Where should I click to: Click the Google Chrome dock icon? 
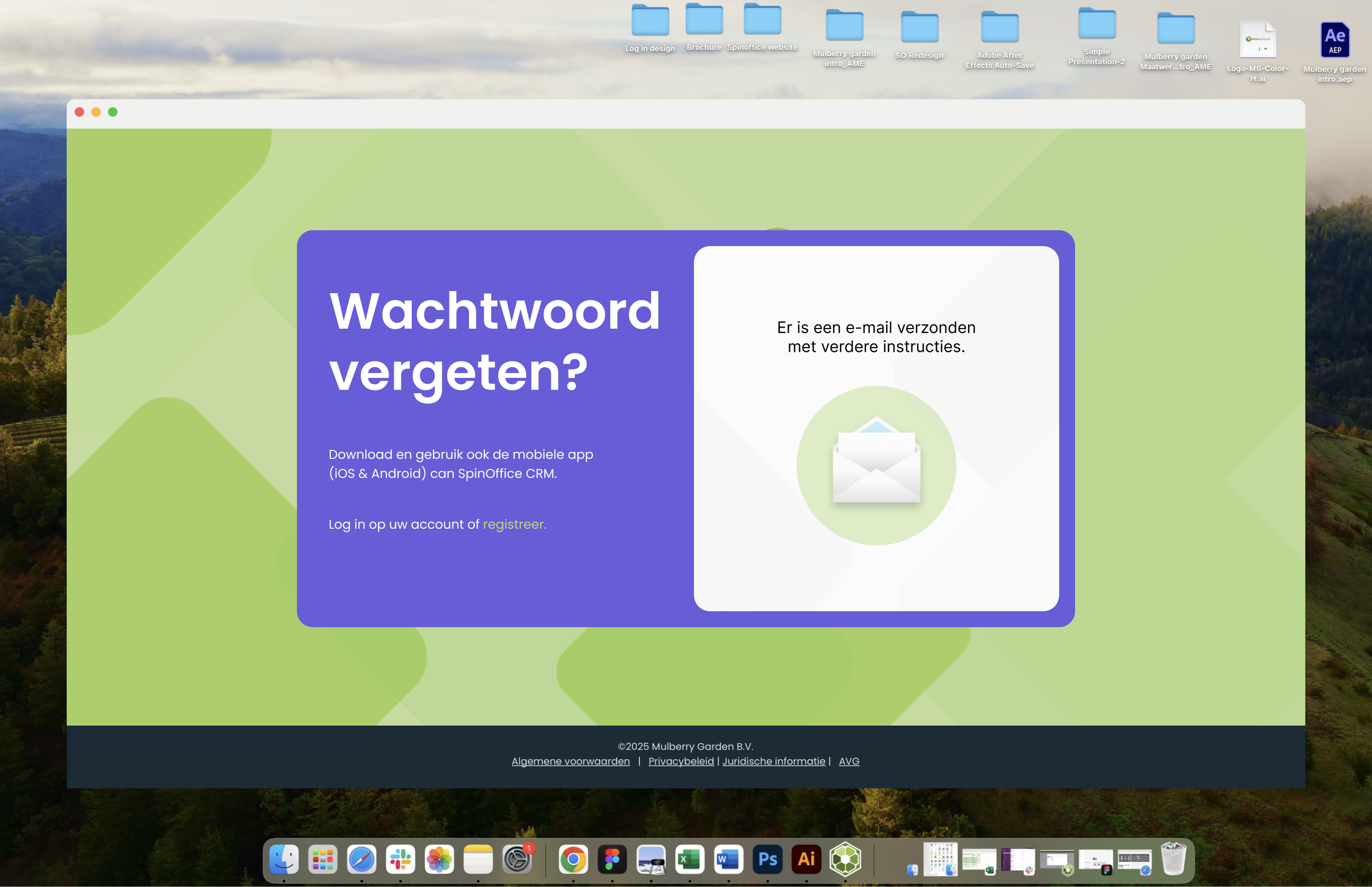click(x=573, y=859)
